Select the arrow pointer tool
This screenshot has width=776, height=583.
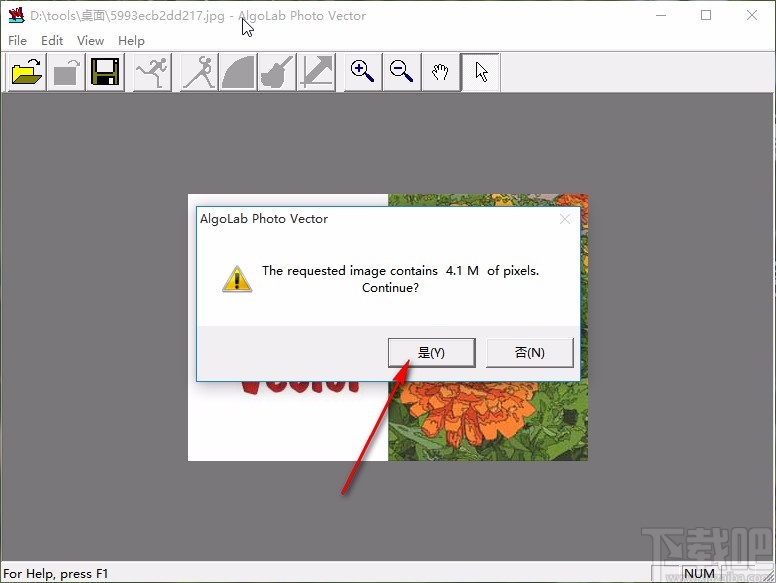tap(480, 72)
